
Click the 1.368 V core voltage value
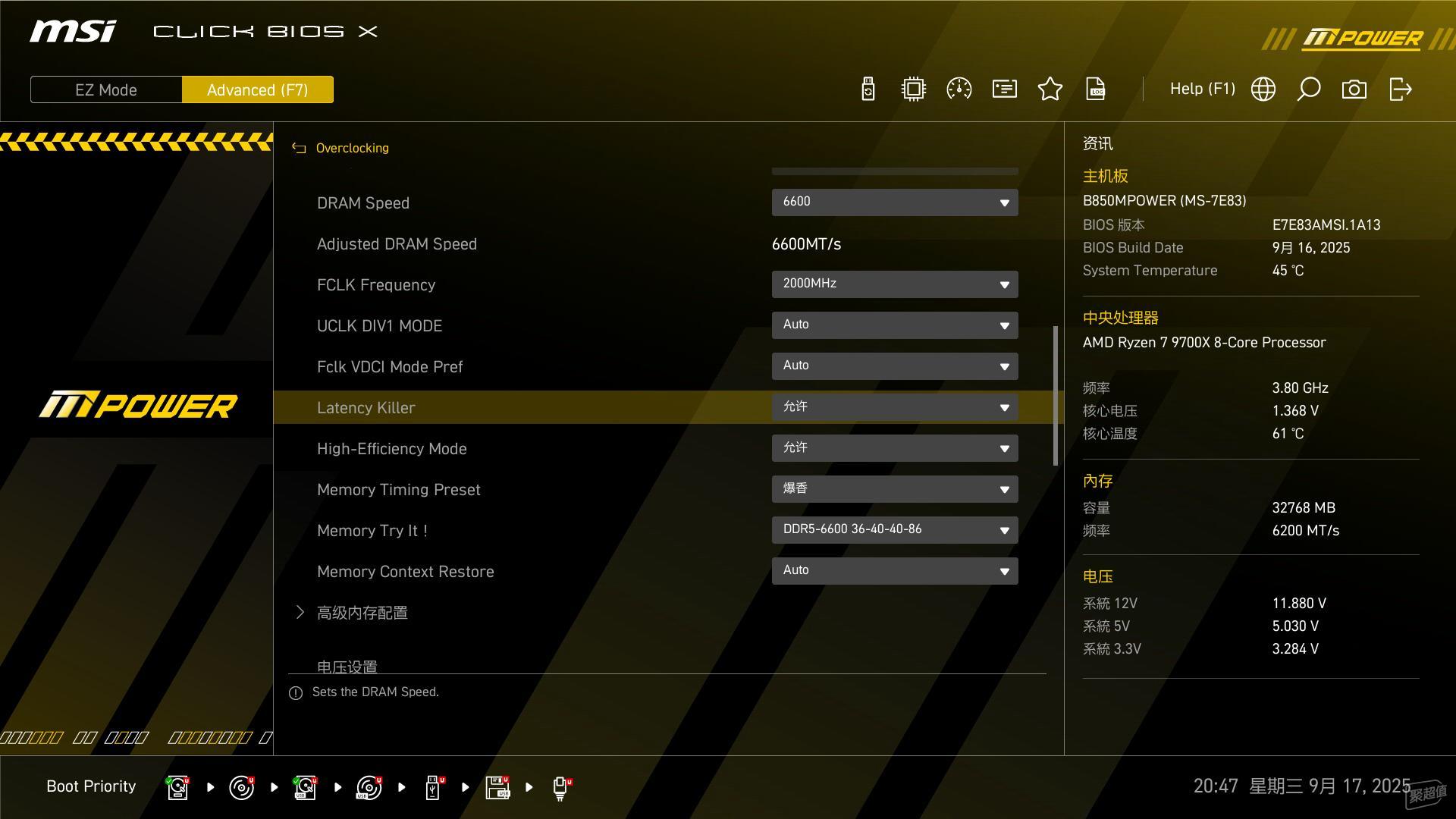(x=1295, y=411)
